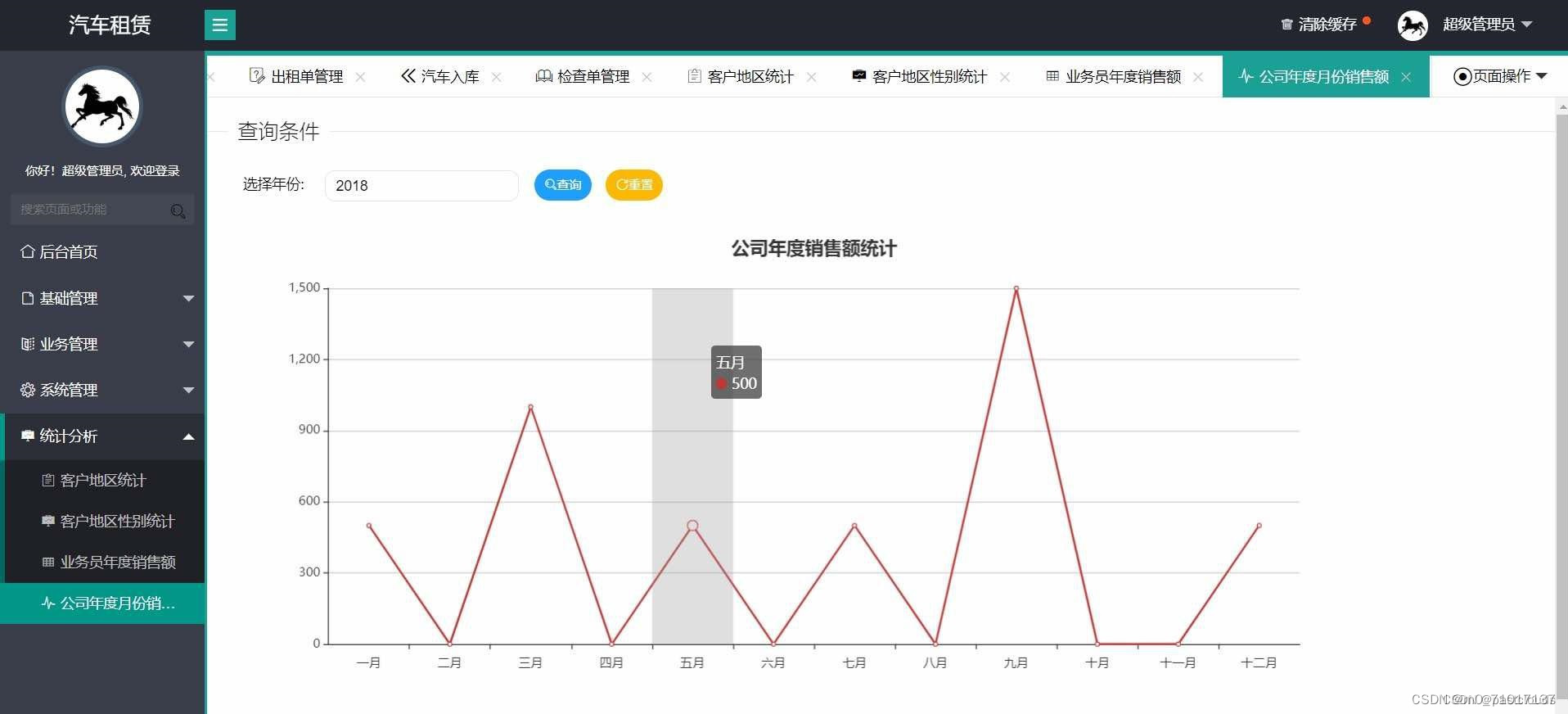Click the table icon beside sidebar 业务员年度销售额

coord(48,563)
